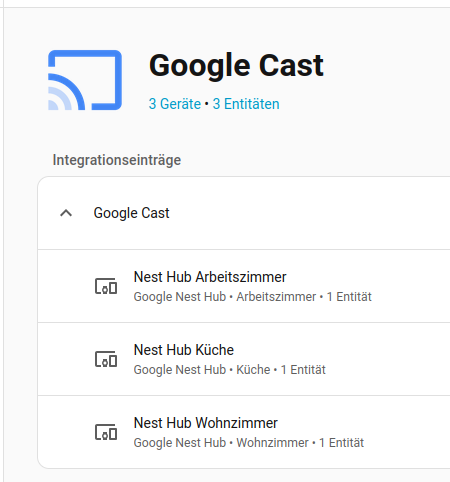Click 'Google Nest Hub • Wohnzimmer • 1 Entität' subtitle
The image size is (450, 482).
249,443
